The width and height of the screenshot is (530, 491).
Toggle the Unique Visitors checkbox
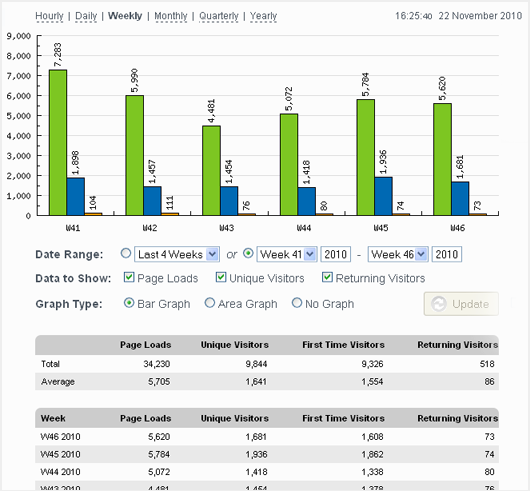tap(221, 277)
